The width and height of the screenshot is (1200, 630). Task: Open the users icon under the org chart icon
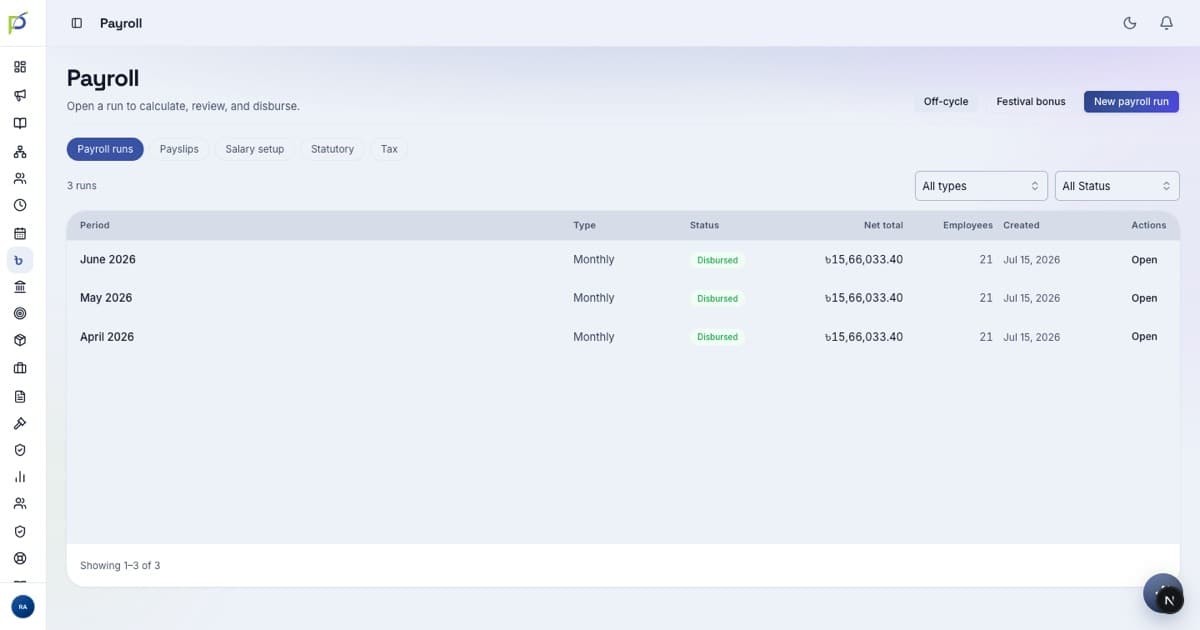pyautogui.click(x=20, y=178)
